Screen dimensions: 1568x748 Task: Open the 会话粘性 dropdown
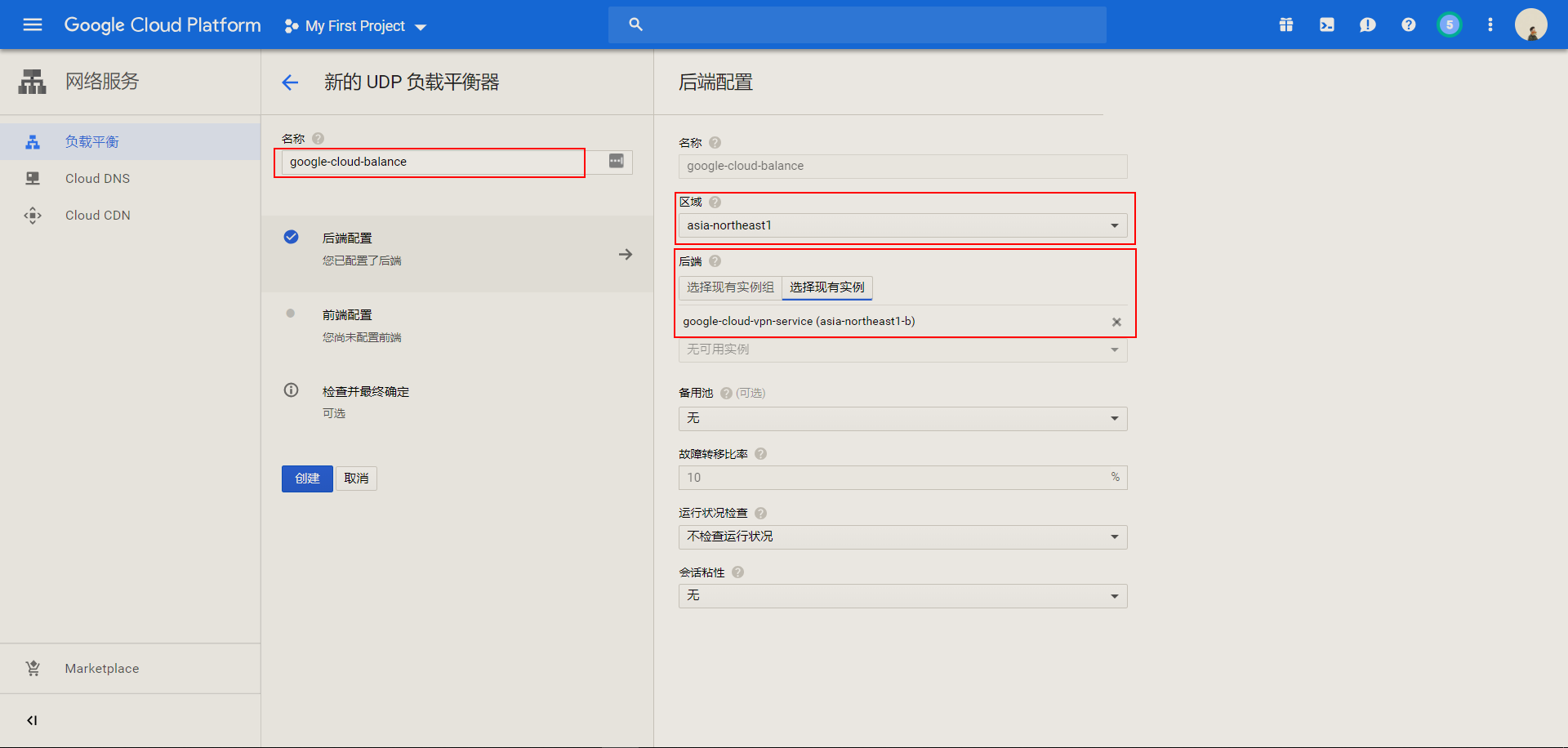[902, 596]
